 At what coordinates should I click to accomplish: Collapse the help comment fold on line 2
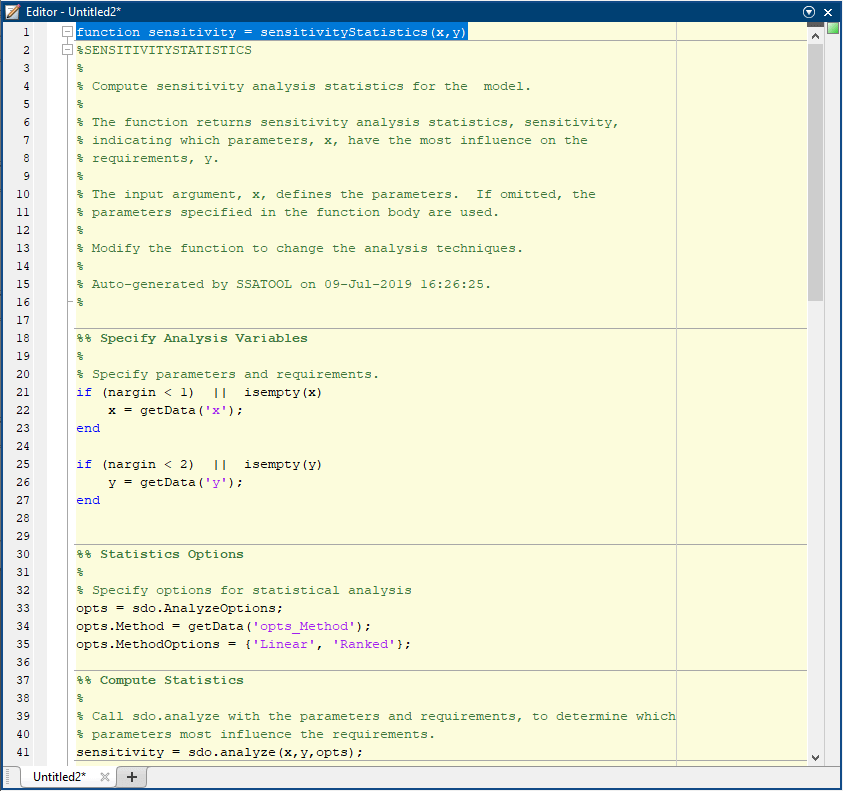67,49
